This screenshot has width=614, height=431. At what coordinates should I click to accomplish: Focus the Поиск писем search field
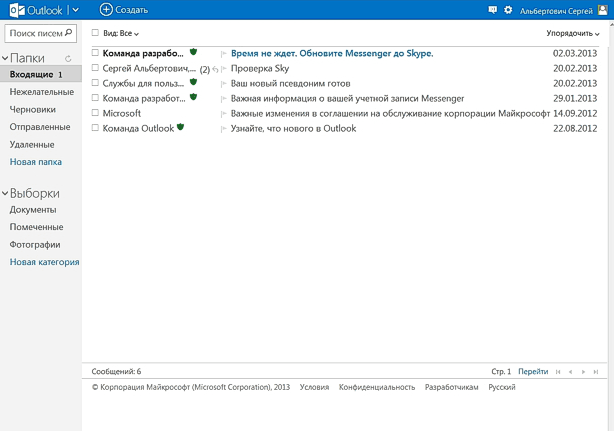coord(40,33)
